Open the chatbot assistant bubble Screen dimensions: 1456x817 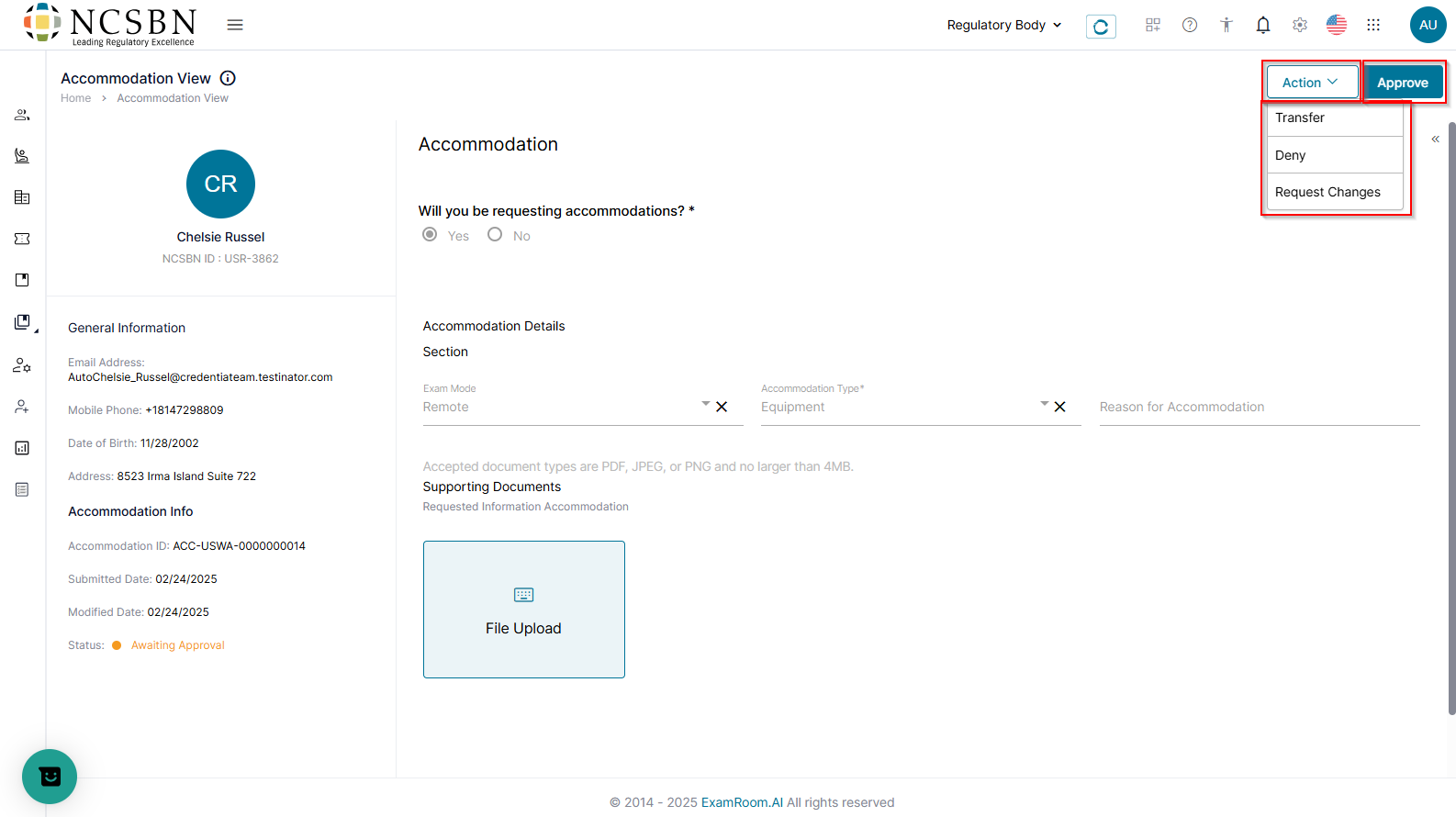coord(50,777)
